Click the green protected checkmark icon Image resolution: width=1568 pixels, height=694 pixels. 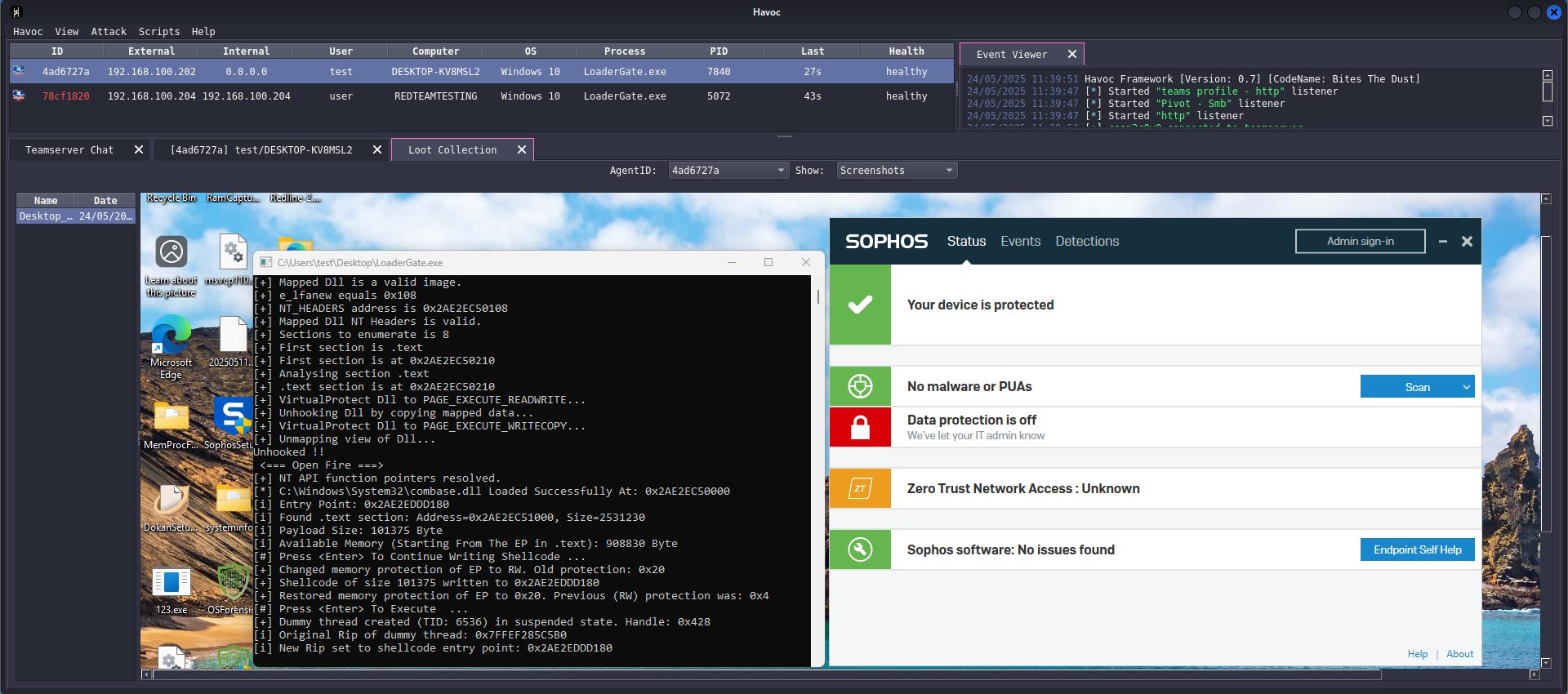pos(860,305)
